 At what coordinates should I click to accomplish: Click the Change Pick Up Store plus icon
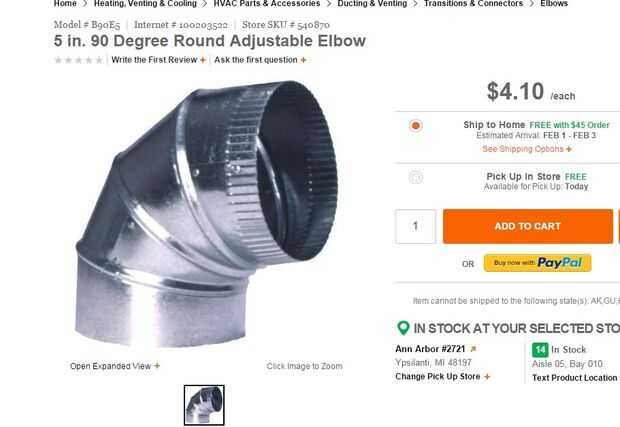pyautogui.click(x=487, y=377)
